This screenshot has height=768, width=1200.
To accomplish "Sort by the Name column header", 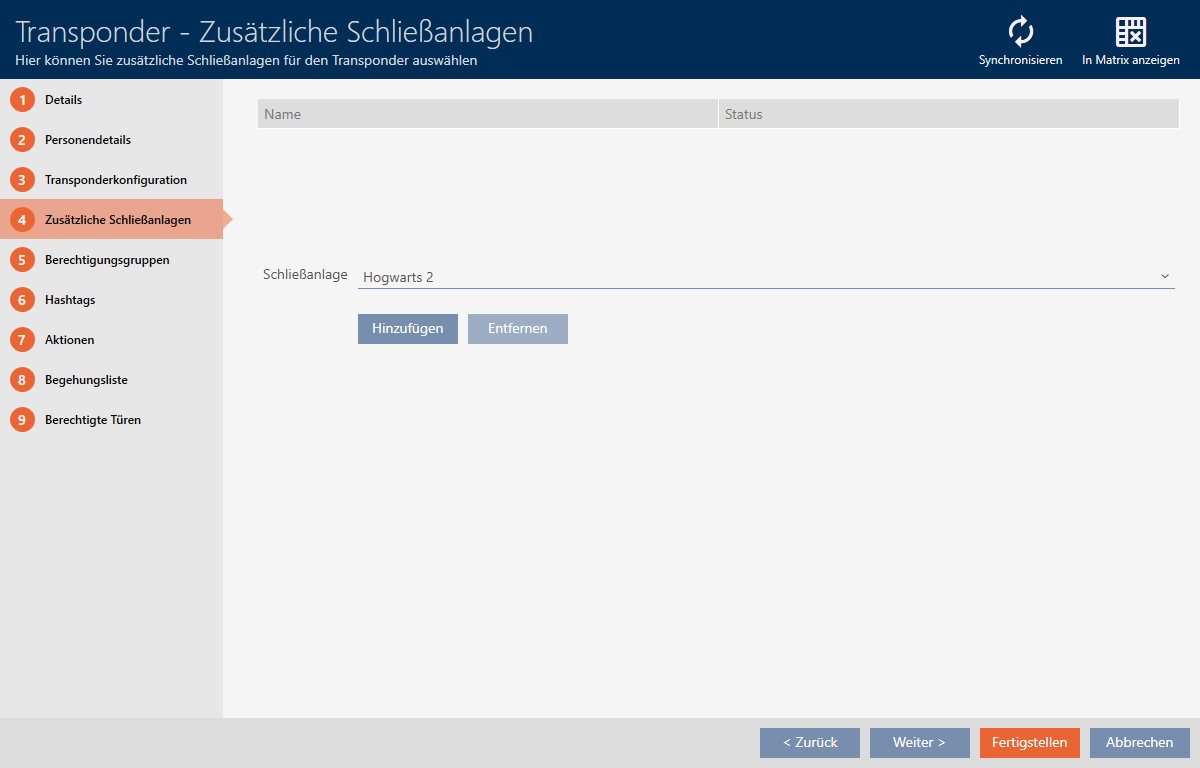I will tap(487, 114).
